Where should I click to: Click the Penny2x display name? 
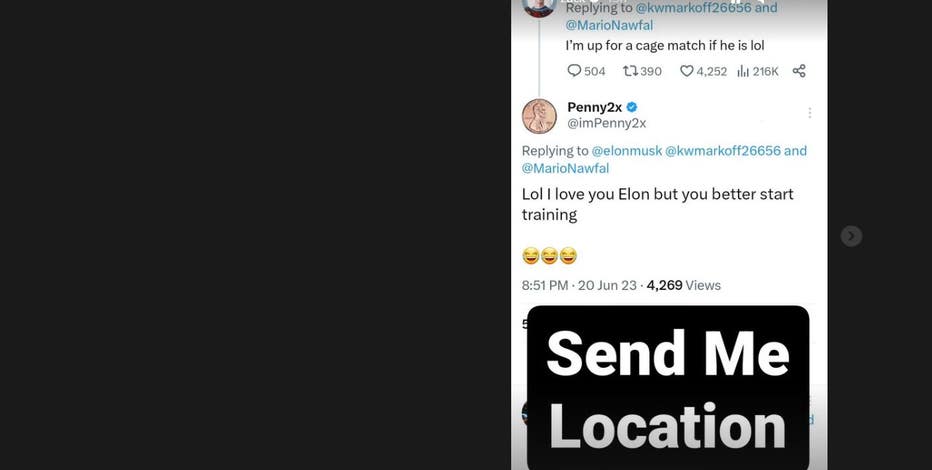tap(594, 107)
